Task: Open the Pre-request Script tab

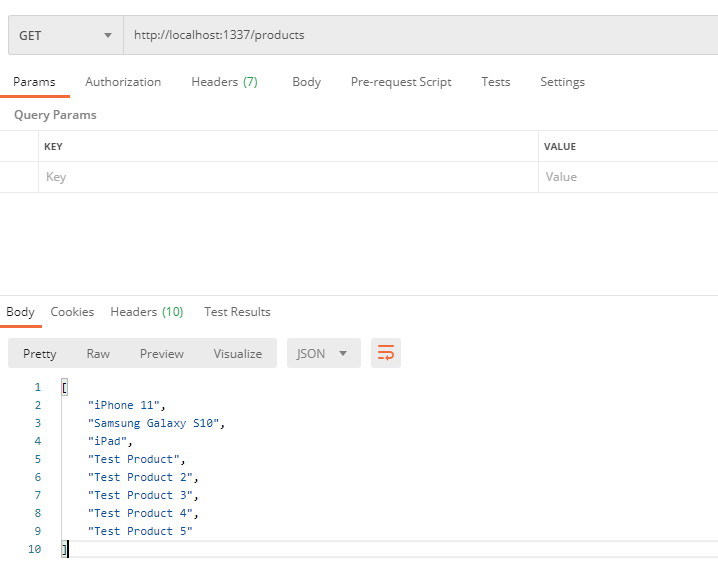Action: 400,82
